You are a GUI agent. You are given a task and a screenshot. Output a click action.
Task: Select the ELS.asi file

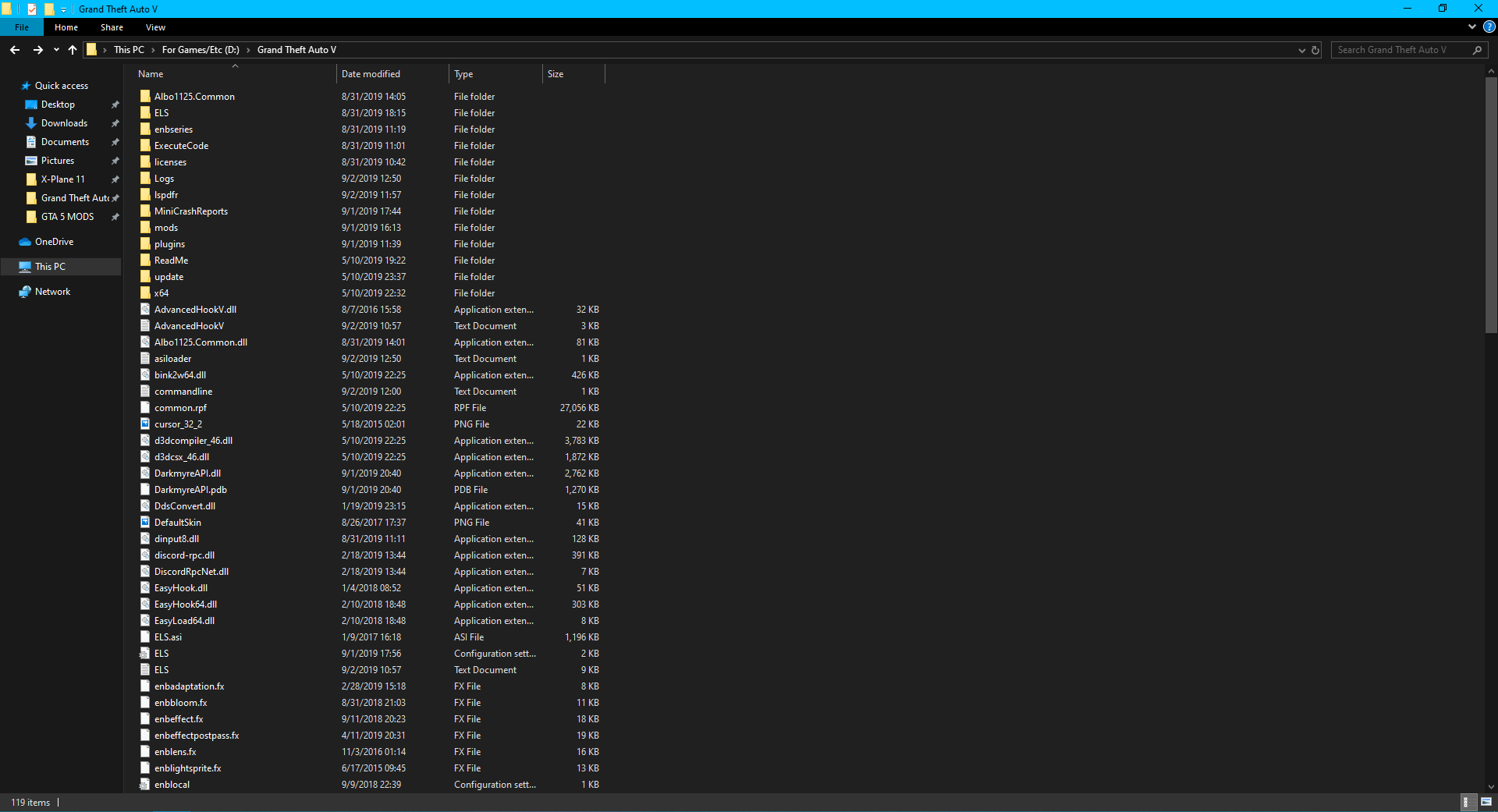[x=168, y=637]
